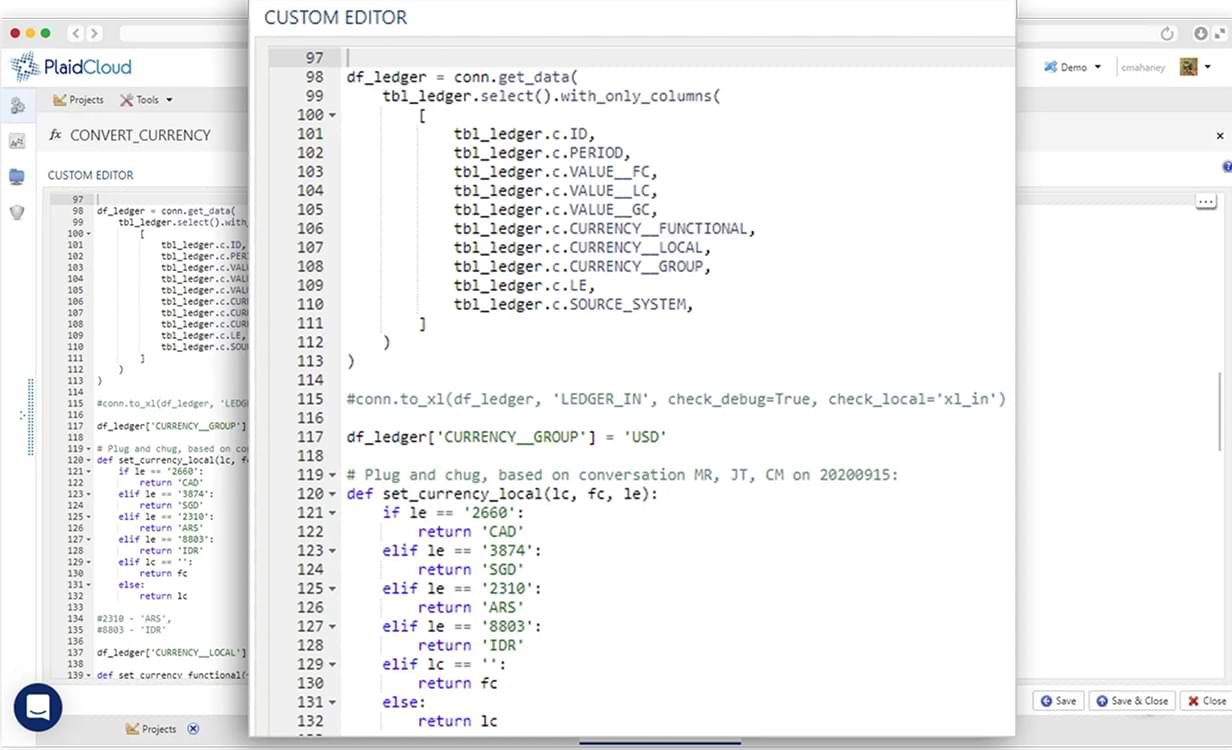The width and height of the screenshot is (1232, 750).
Task: Click 'df_ledger = conn.get_data(' in enlarged editor
Action: click(x=463, y=77)
